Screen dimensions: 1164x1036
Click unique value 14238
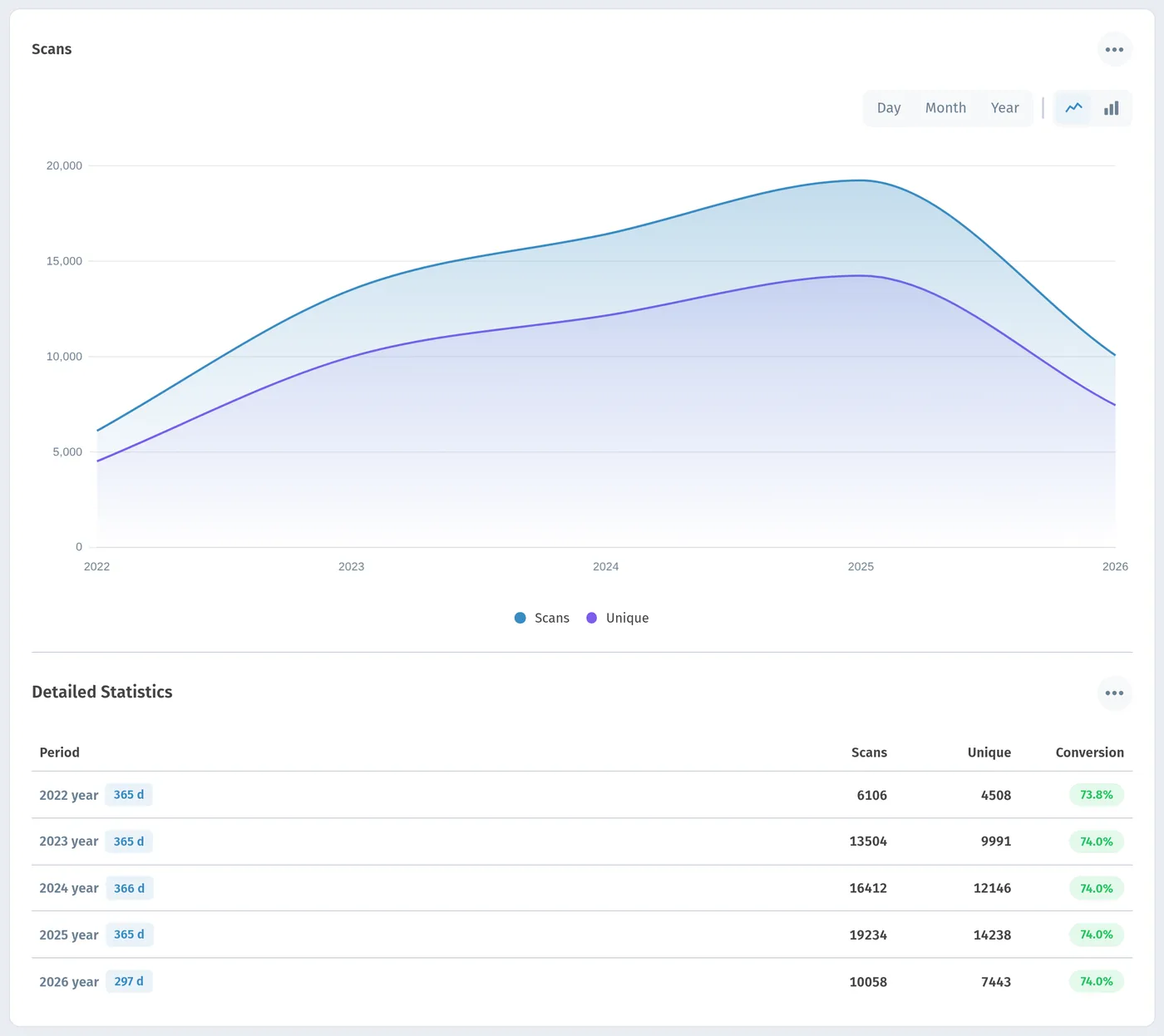click(992, 935)
